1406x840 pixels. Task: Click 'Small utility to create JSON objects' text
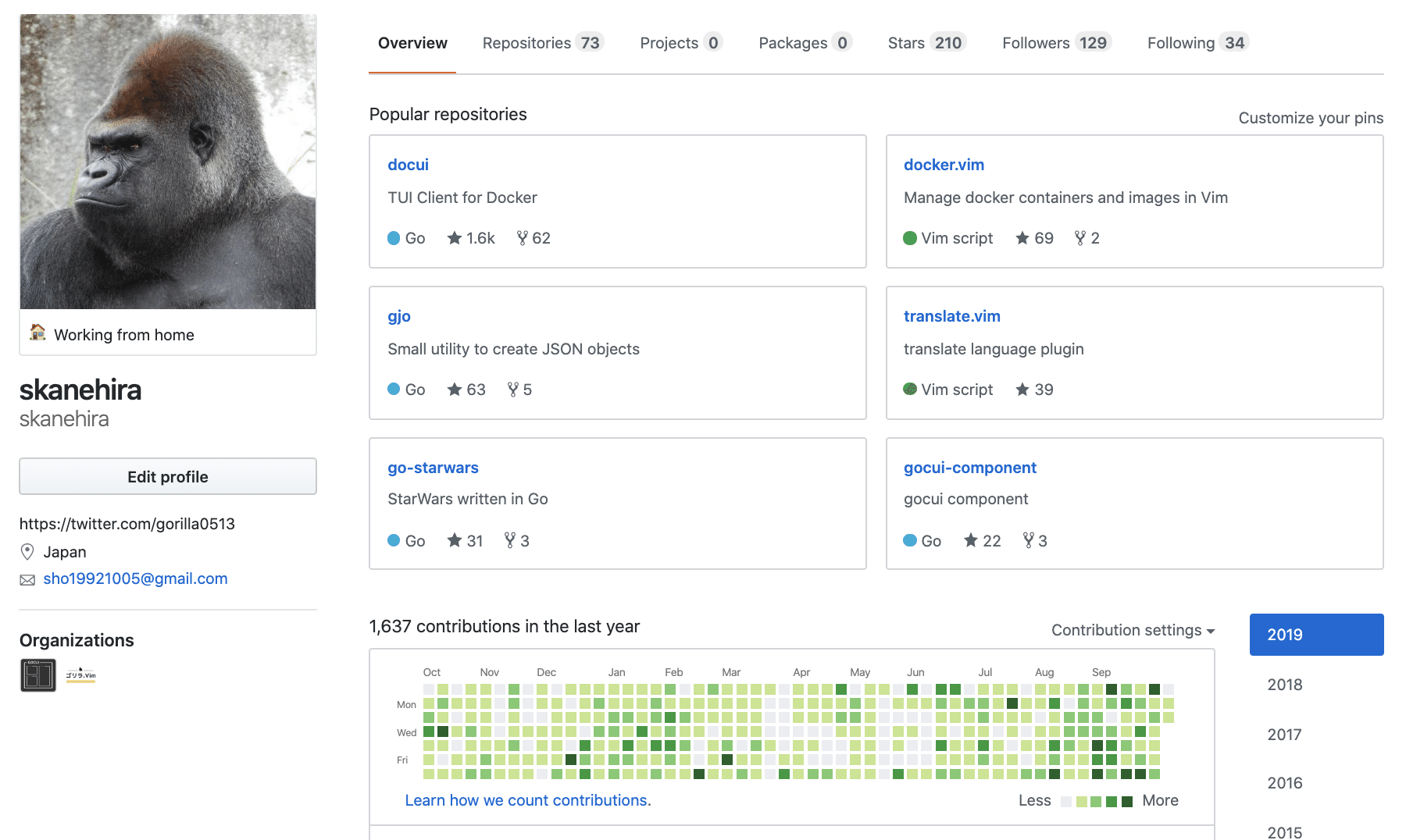click(x=513, y=349)
